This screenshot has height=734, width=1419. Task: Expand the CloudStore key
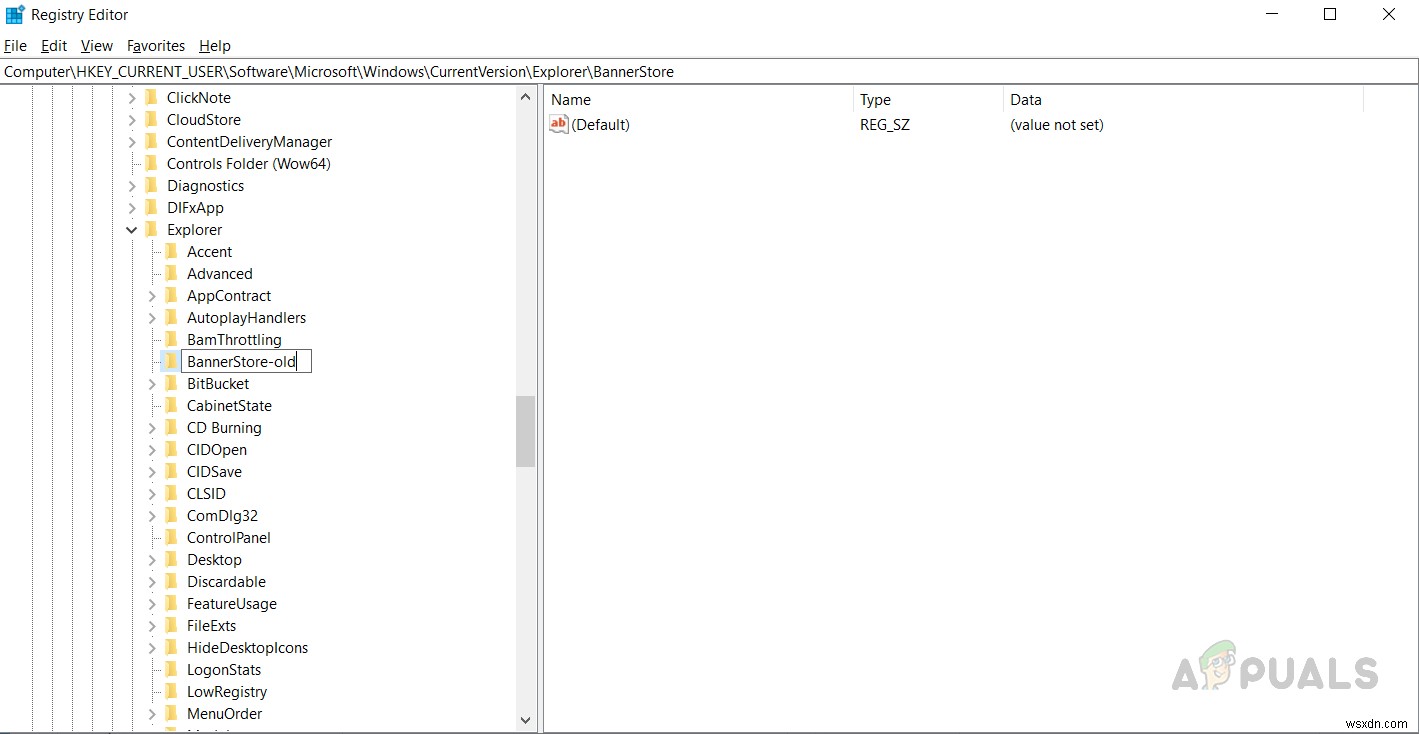click(x=132, y=120)
